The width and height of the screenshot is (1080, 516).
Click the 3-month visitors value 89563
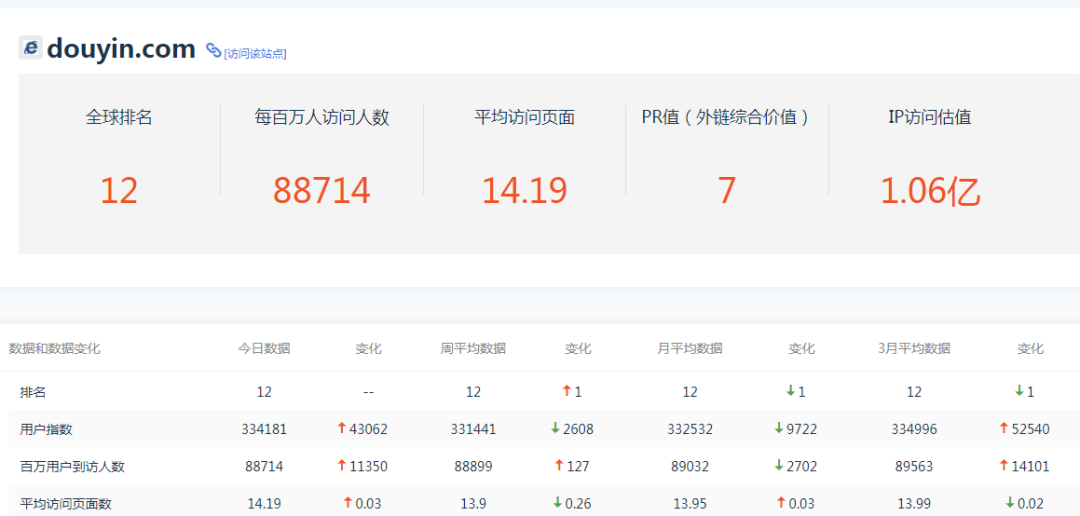(x=914, y=466)
